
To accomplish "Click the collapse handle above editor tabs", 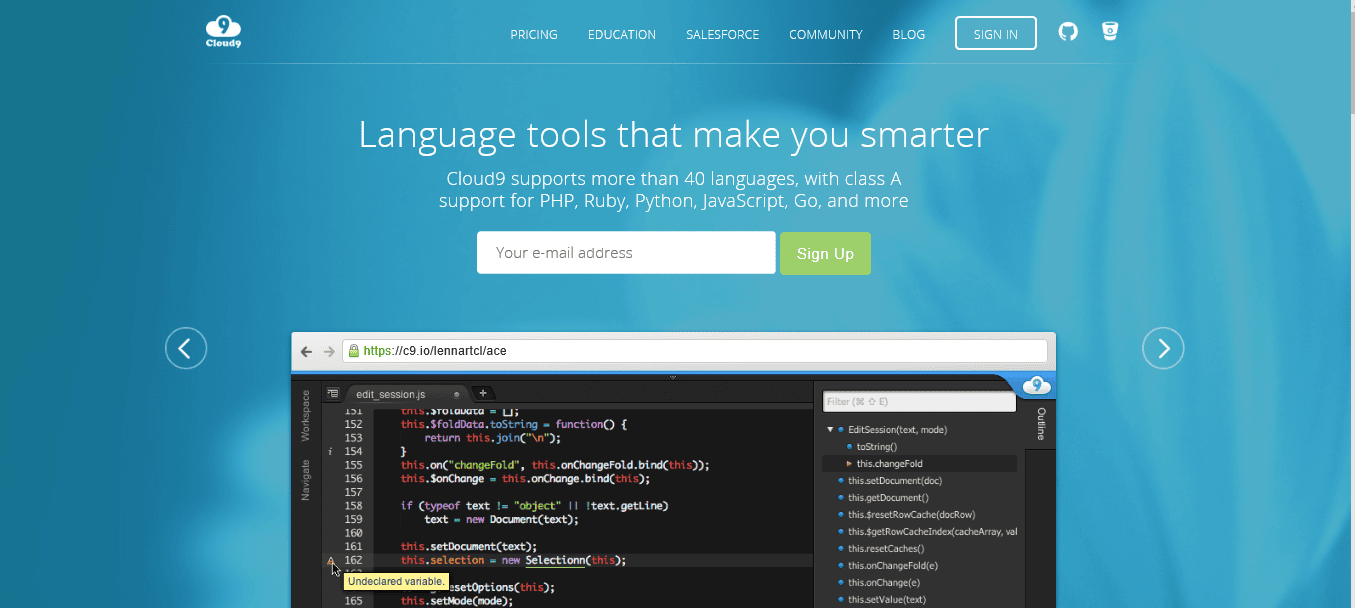I will pyautogui.click(x=673, y=377).
